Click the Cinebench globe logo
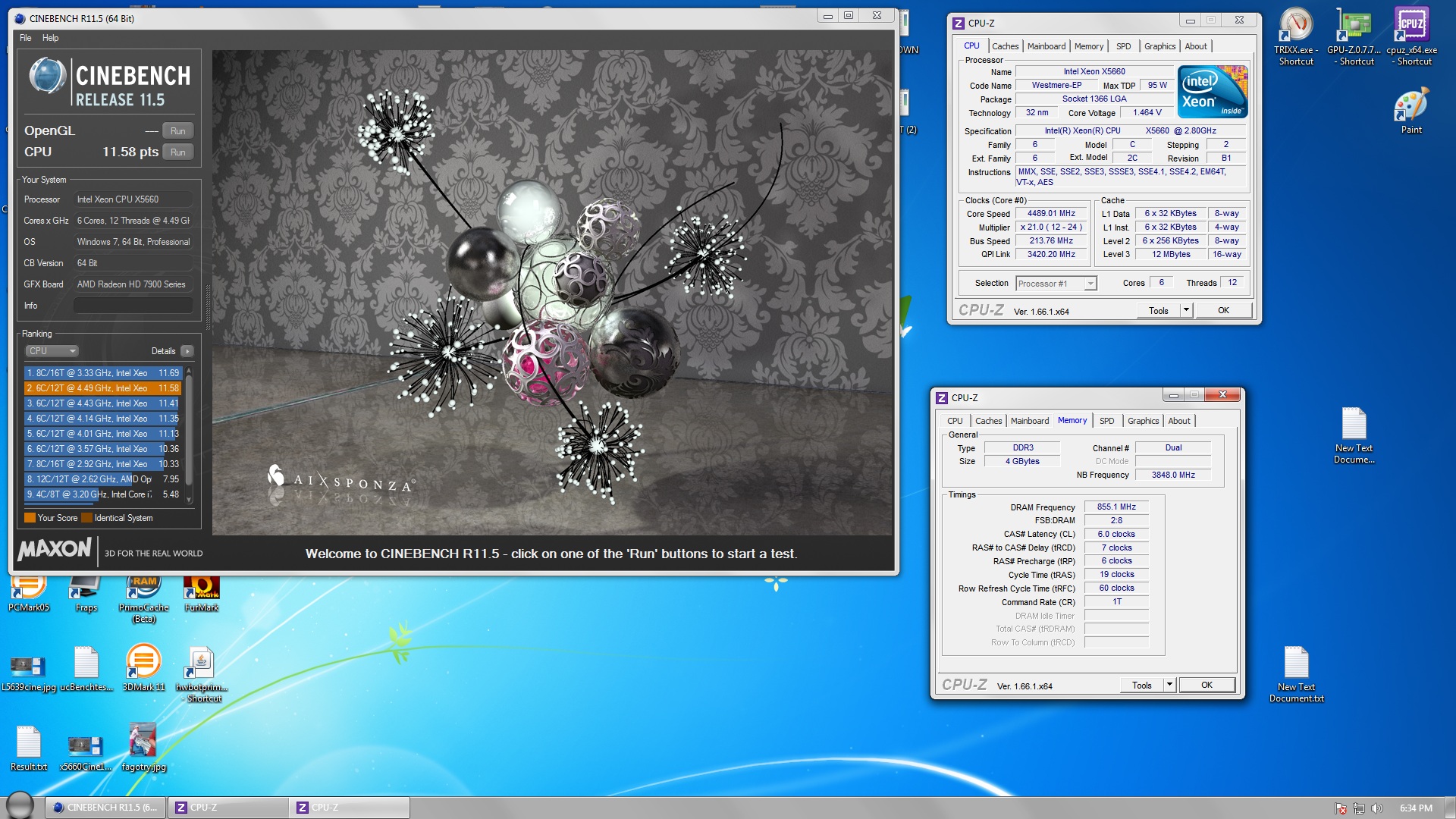 (47, 77)
